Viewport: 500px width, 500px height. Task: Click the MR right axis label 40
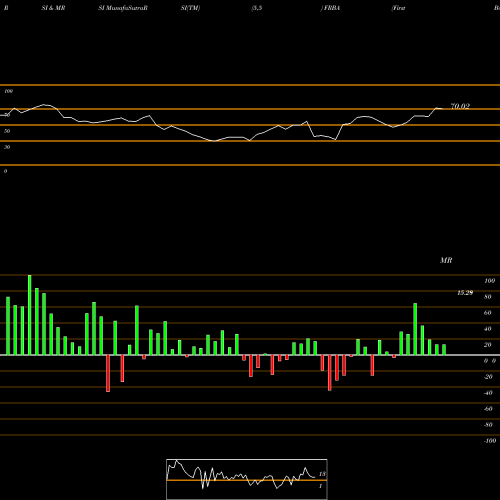488,329
